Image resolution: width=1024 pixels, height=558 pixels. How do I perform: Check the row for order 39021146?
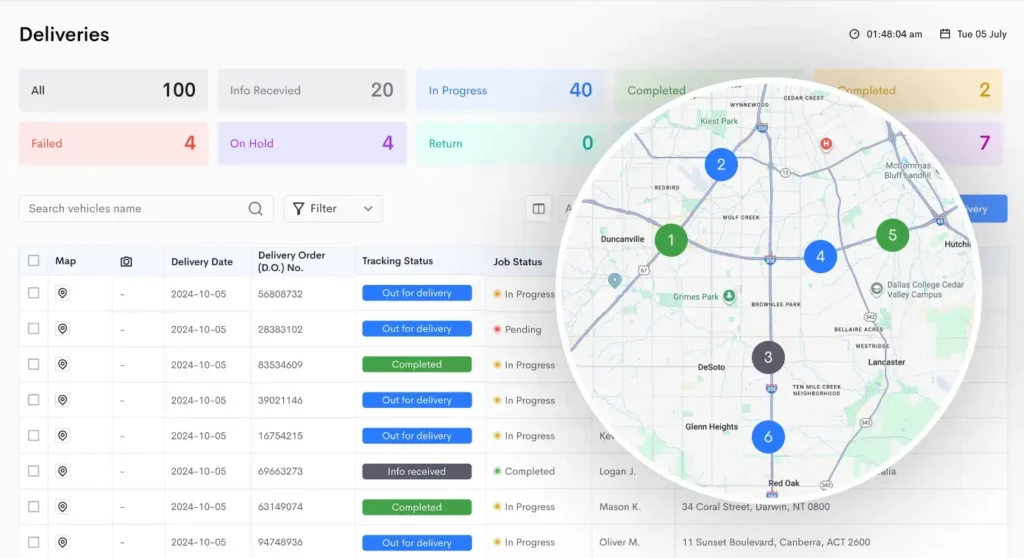click(x=33, y=400)
